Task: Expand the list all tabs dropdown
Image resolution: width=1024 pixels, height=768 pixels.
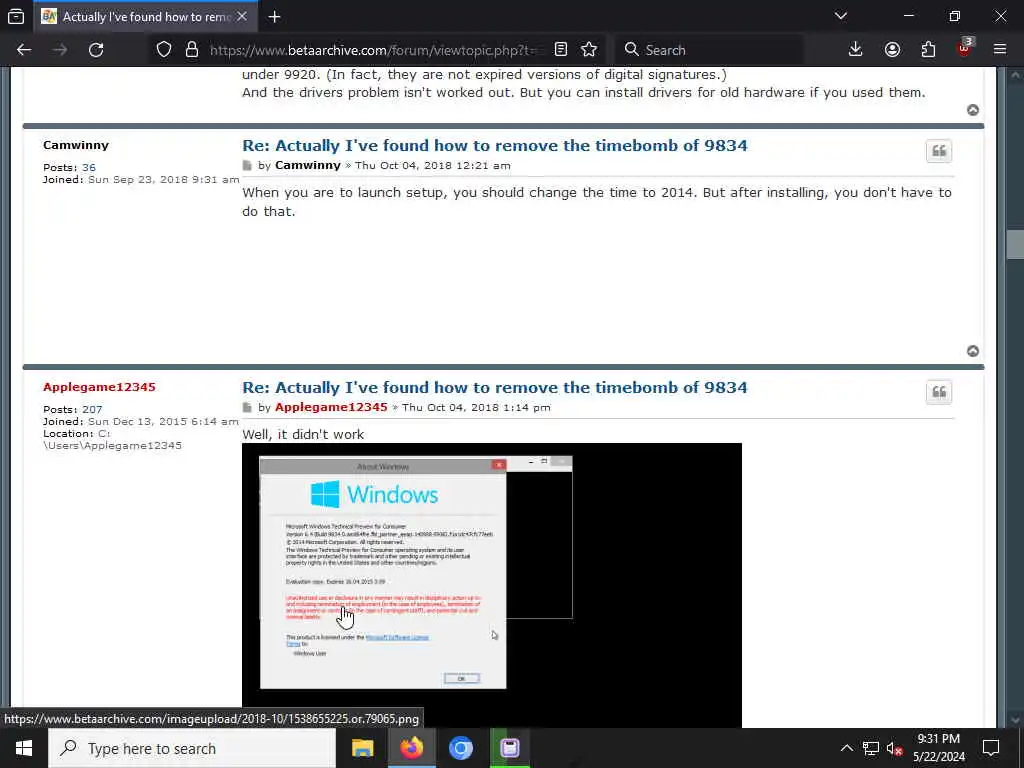Action: (841, 16)
